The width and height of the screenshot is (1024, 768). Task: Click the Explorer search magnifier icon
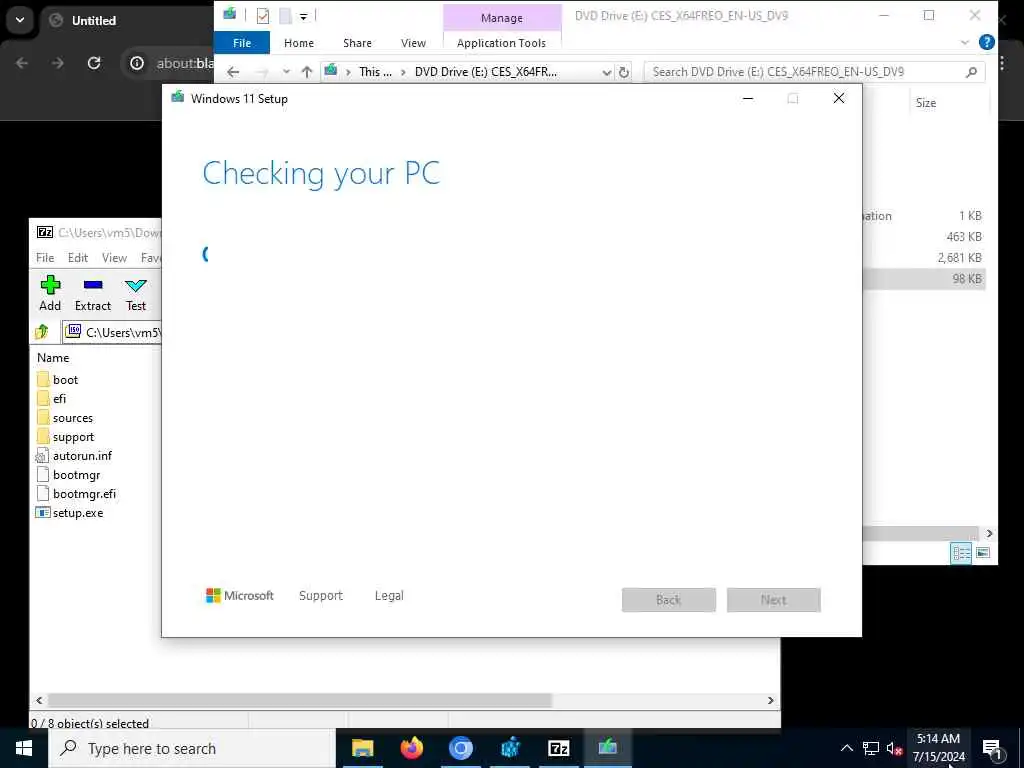[972, 72]
